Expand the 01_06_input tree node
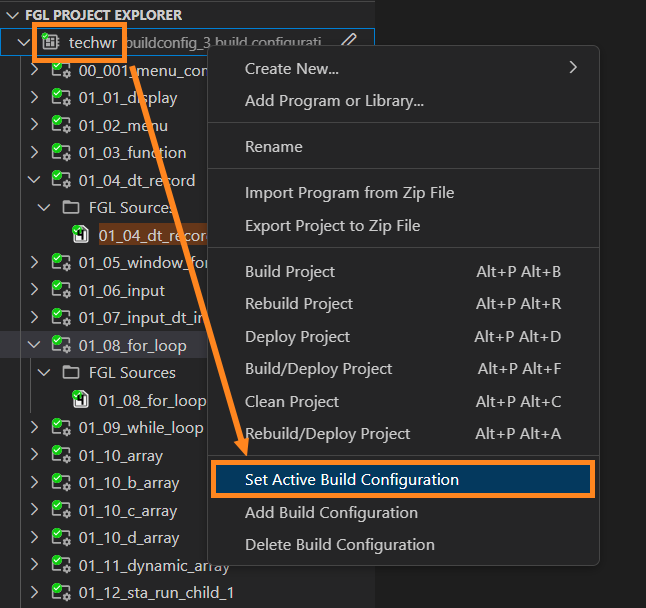 [34, 291]
